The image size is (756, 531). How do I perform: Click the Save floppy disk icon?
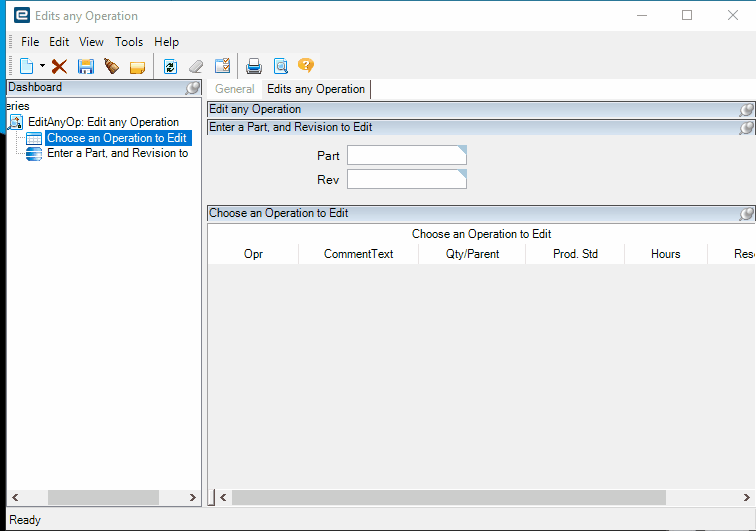86,66
